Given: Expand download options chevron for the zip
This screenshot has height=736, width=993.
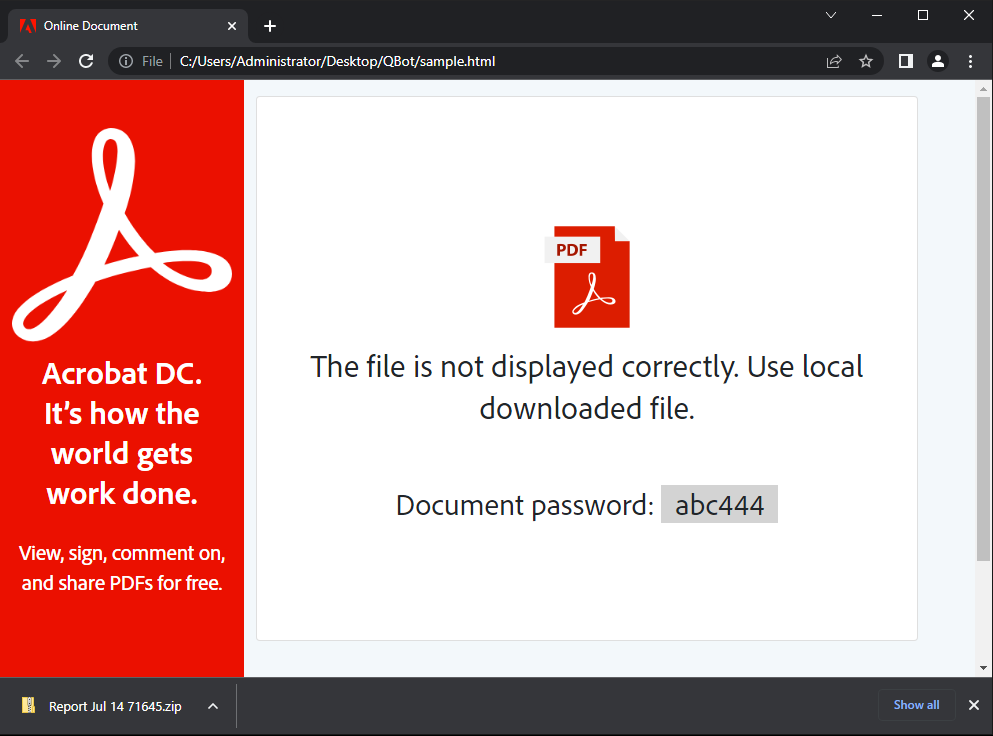Looking at the screenshot, I should pos(213,706).
